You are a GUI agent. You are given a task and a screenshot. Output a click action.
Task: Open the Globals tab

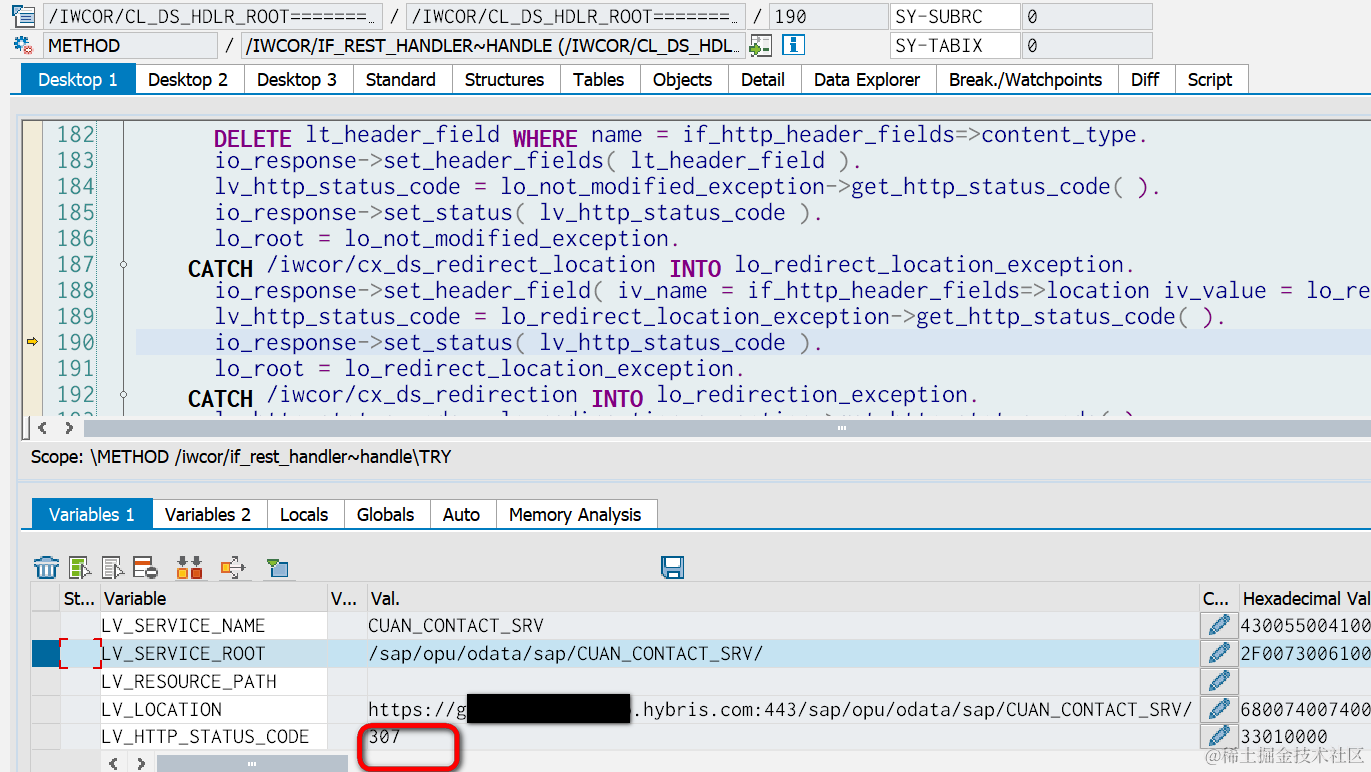pos(386,514)
